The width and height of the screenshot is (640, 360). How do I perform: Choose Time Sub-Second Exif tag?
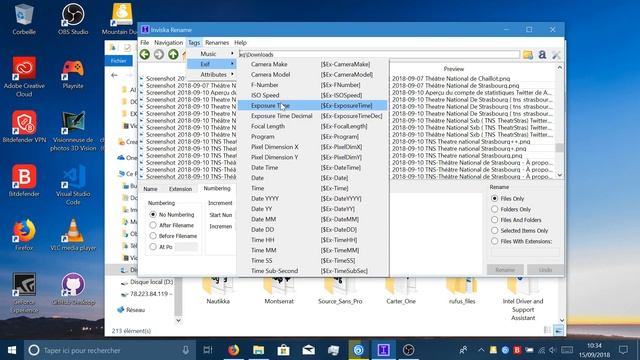[312, 271]
